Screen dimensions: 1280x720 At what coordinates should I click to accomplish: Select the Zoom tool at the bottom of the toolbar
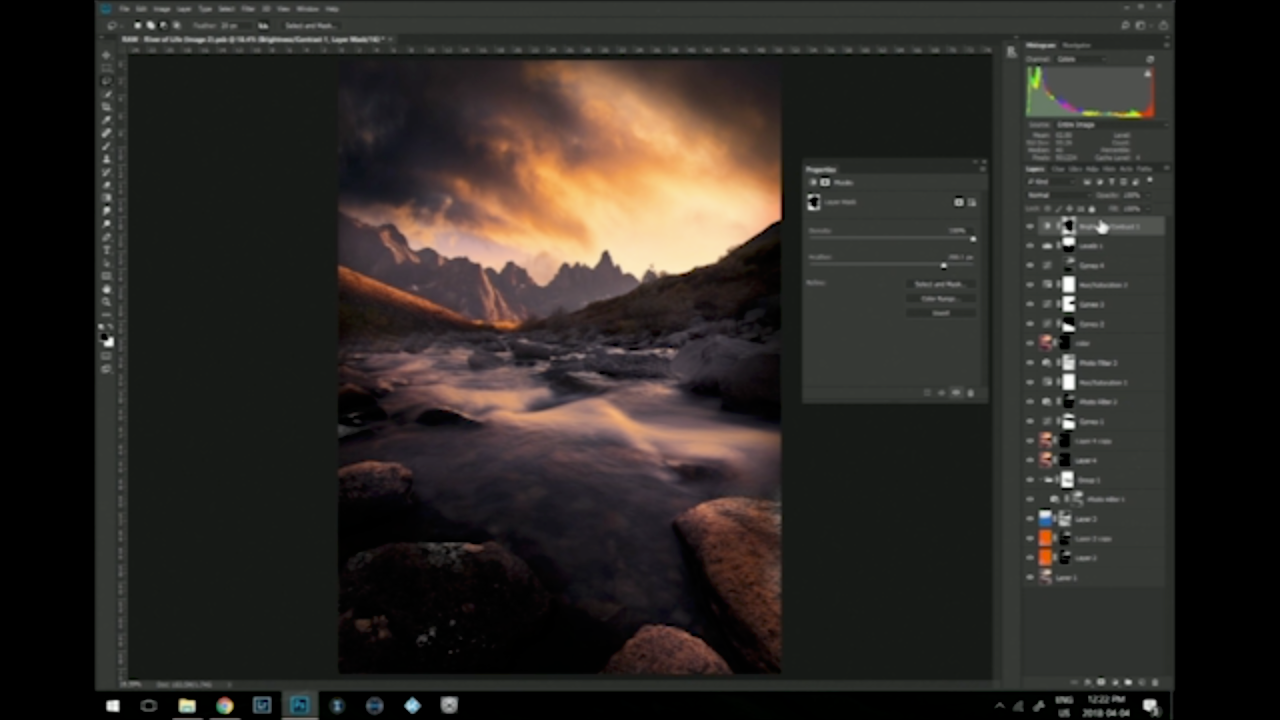tap(107, 300)
